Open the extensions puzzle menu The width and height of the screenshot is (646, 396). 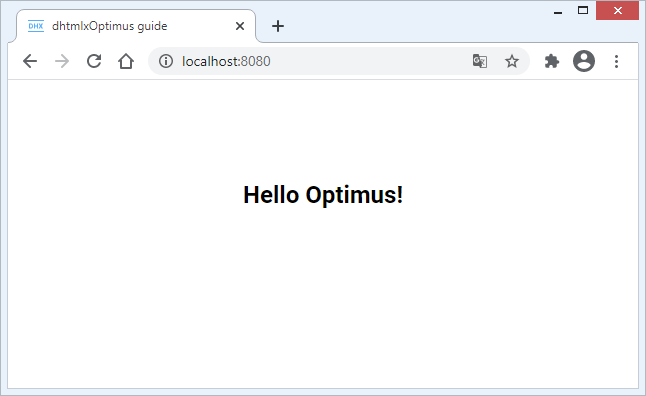(552, 61)
